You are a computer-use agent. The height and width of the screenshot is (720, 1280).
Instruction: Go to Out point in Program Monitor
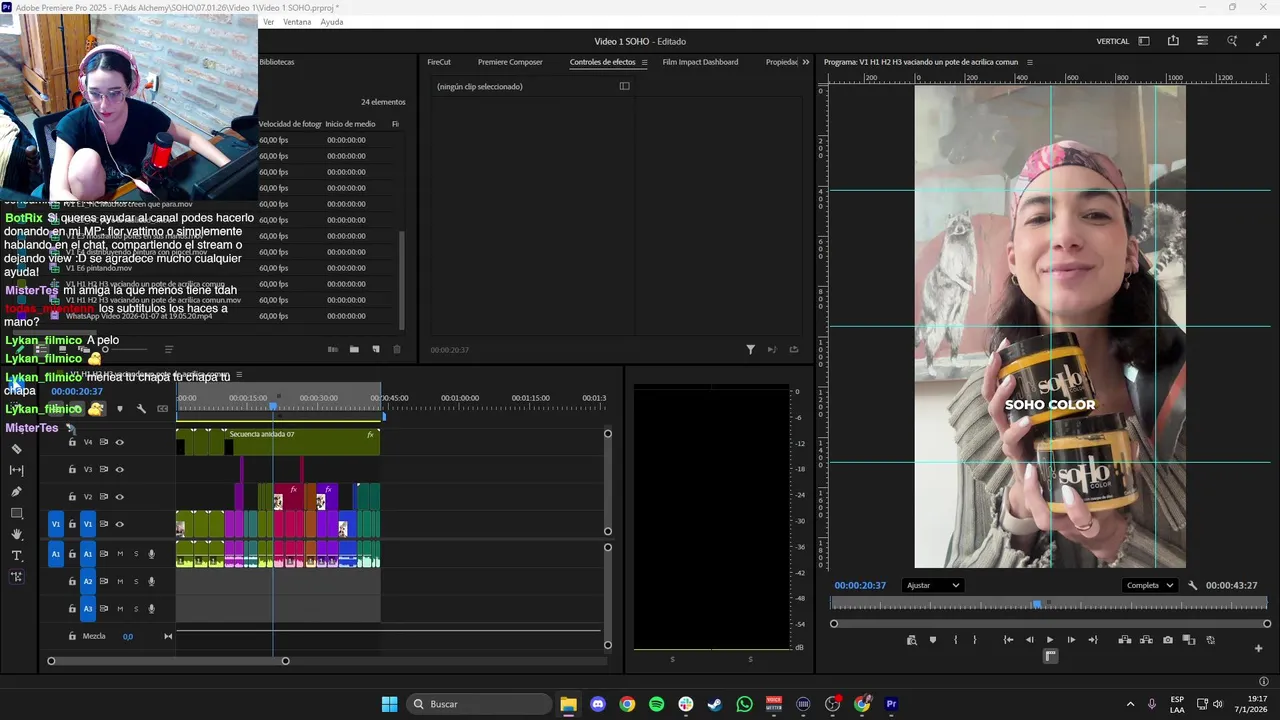(1092, 640)
